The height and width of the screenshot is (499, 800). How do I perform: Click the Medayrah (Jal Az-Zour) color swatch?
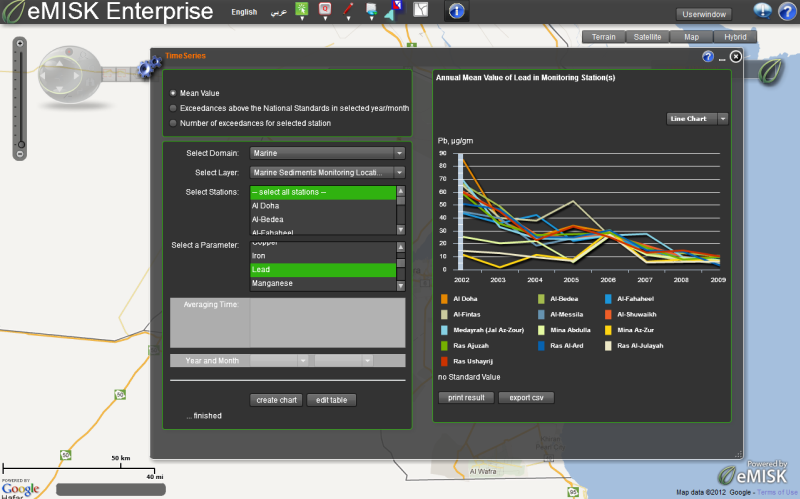click(x=444, y=330)
